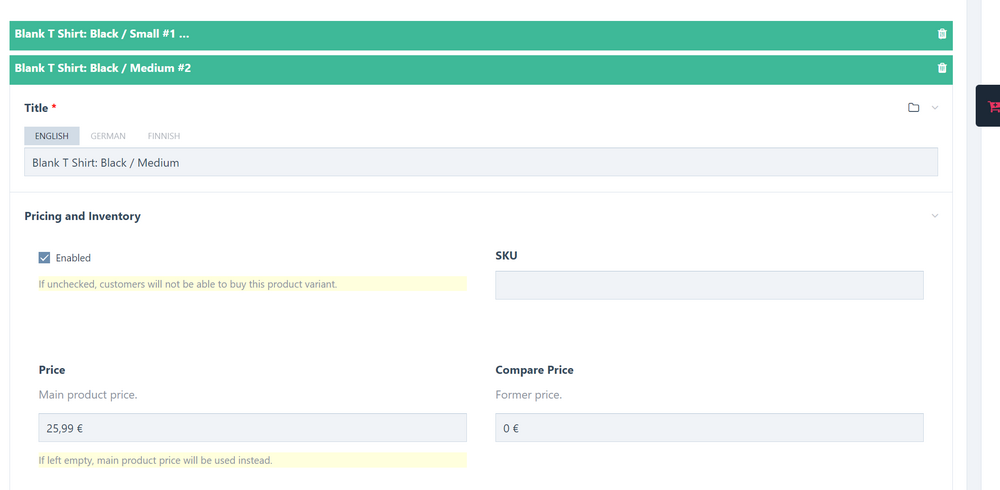Viewport: 1000px width, 490px height.
Task: Switch to the English language tab
Action: (x=52, y=136)
